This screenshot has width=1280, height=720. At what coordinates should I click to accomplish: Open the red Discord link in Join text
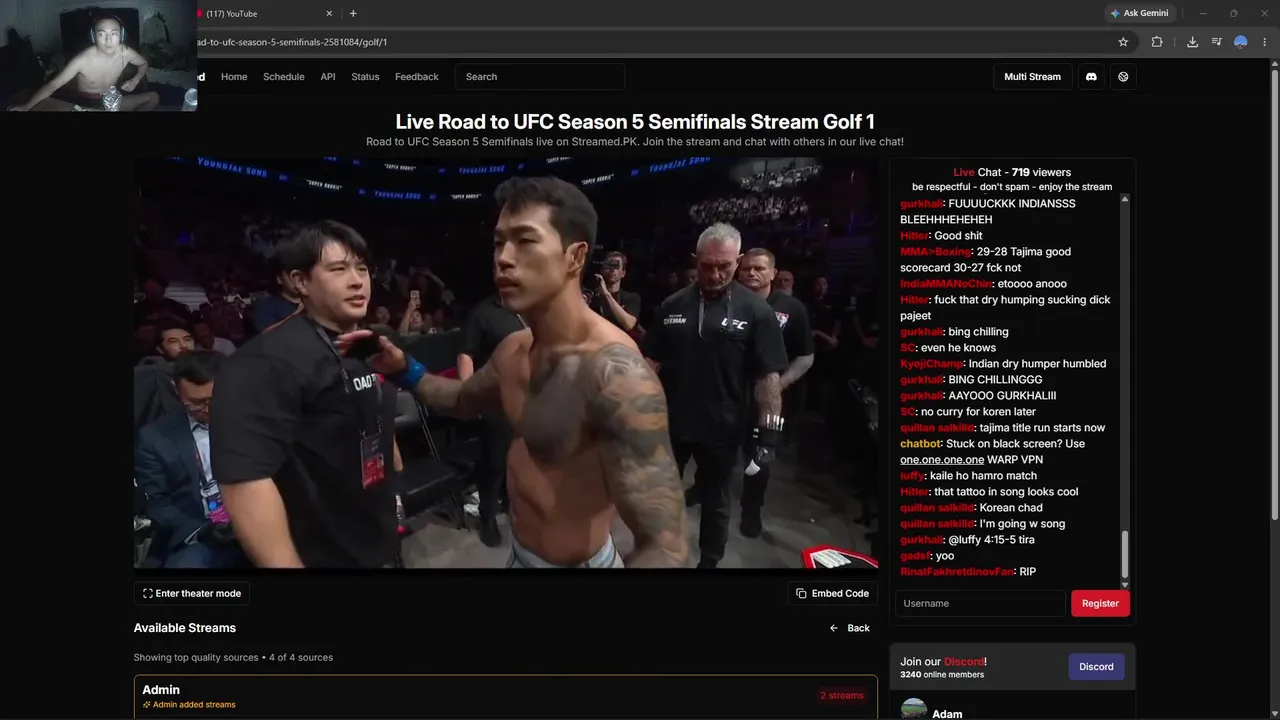pos(964,661)
